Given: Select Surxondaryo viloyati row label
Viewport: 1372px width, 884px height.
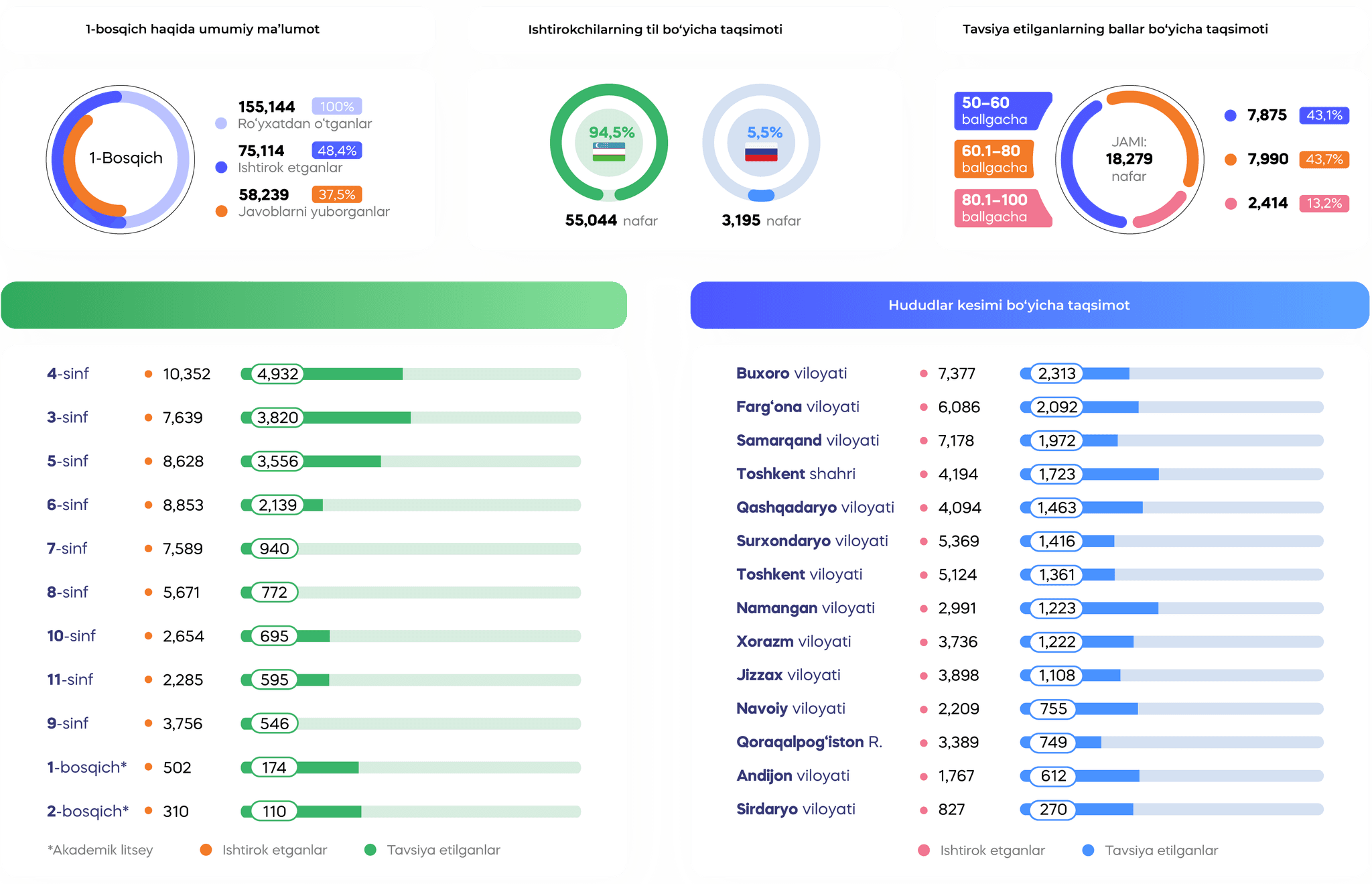Looking at the screenshot, I should point(813,541).
